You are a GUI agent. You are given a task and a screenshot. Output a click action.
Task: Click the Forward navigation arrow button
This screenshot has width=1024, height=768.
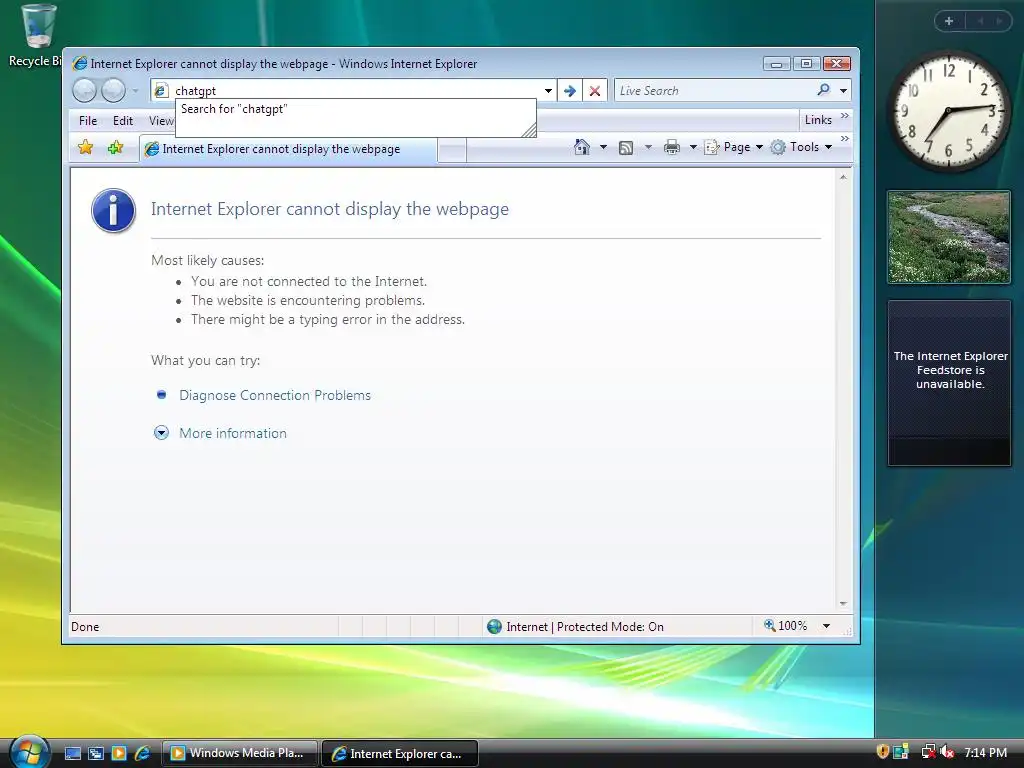pos(113,90)
